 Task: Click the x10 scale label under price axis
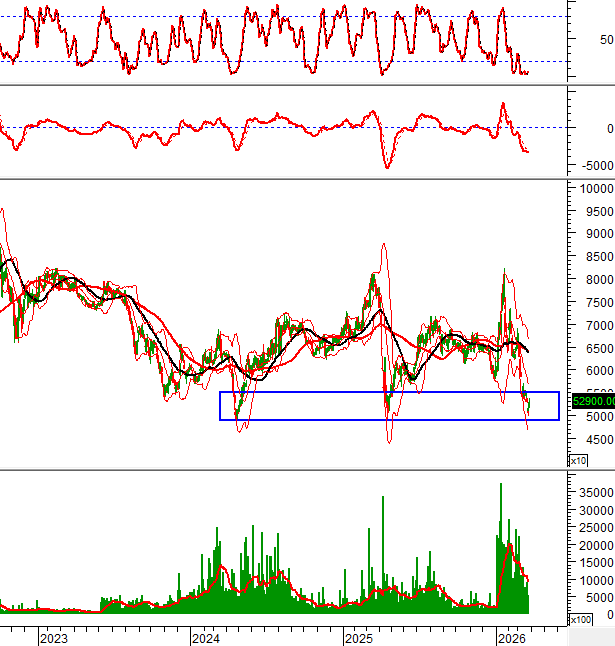coord(578,460)
